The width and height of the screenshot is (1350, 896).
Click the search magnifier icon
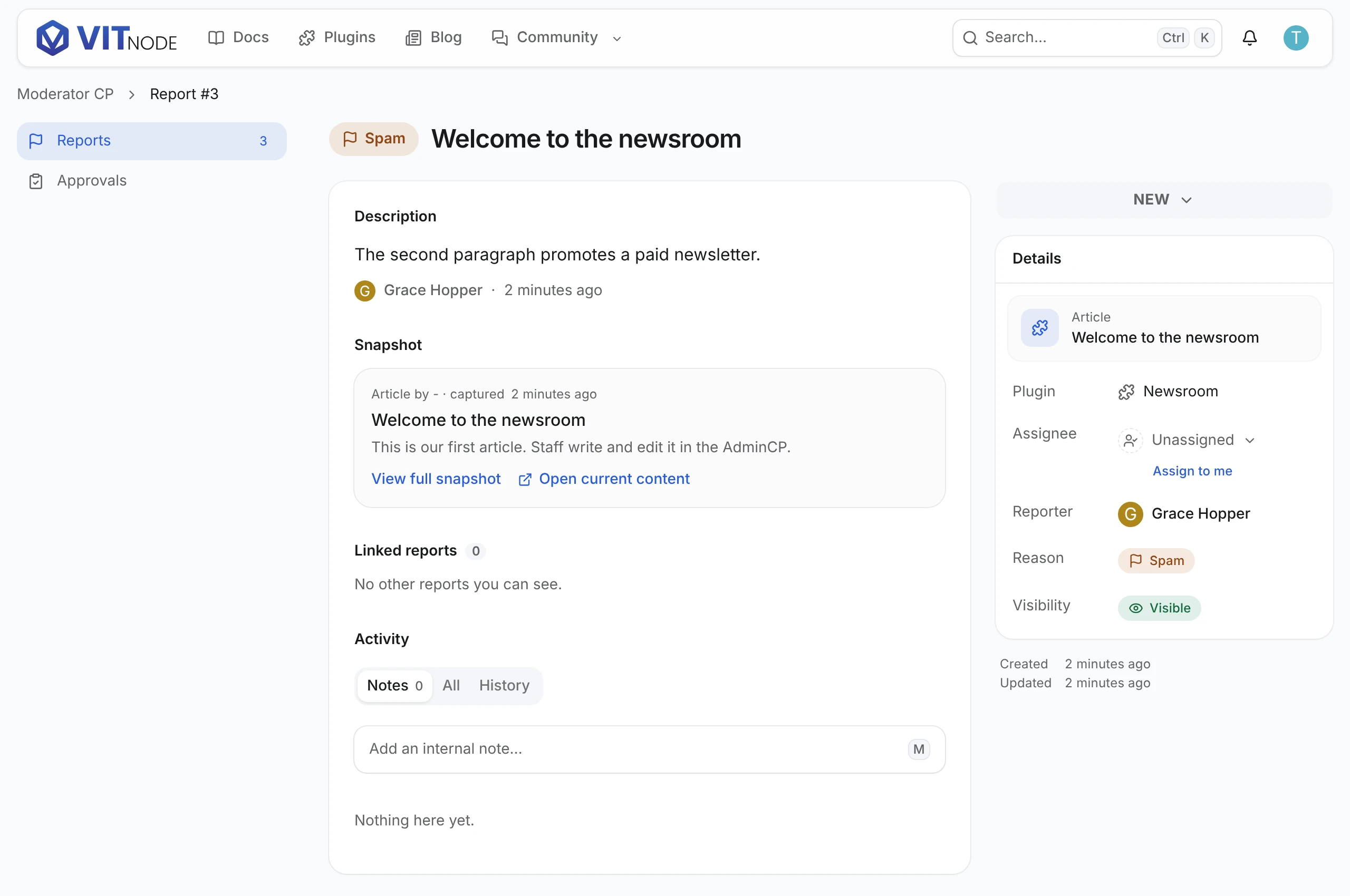click(x=970, y=38)
